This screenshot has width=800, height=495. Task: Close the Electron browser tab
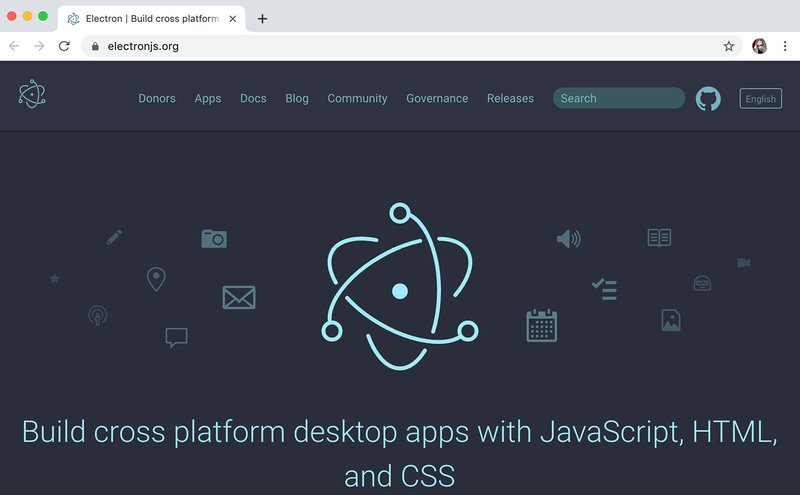click(x=233, y=19)
